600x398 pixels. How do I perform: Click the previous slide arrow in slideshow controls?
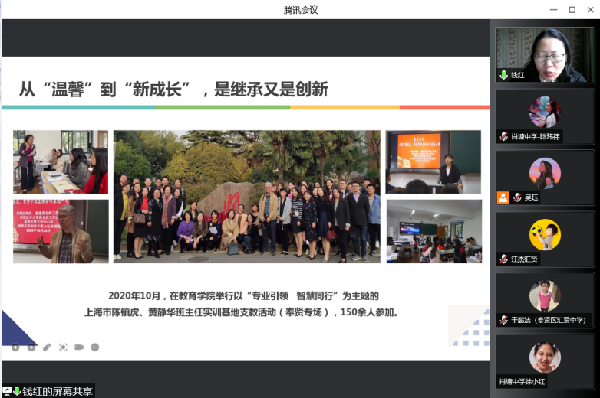tap(15, 347)
